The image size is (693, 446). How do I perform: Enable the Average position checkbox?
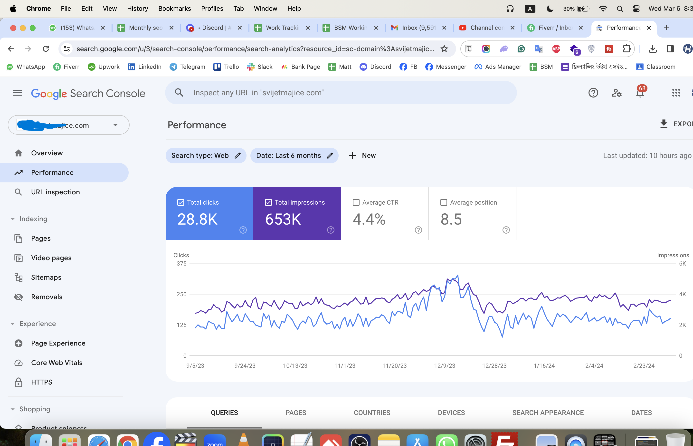444,202
